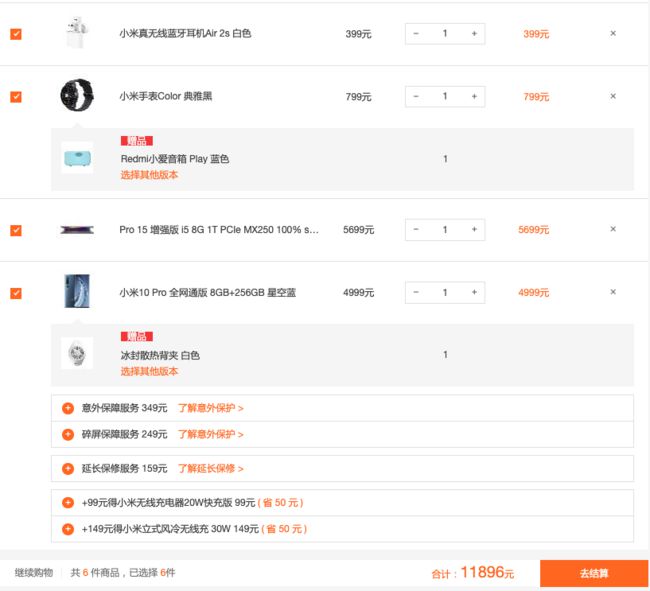Choose another version of 冰封散热背夹 gift
Screen dimensions: 650x591
(149, 371)
